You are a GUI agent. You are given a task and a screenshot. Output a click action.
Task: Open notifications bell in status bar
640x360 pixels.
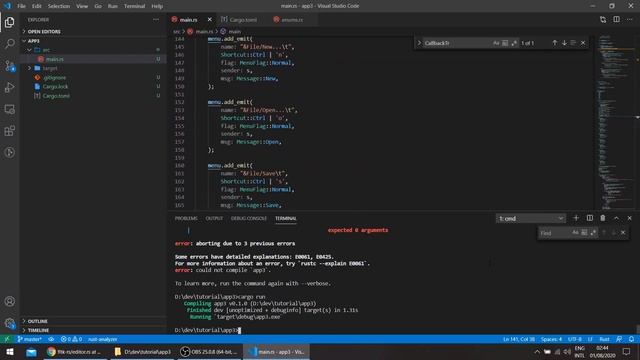(x=631, y=339)
